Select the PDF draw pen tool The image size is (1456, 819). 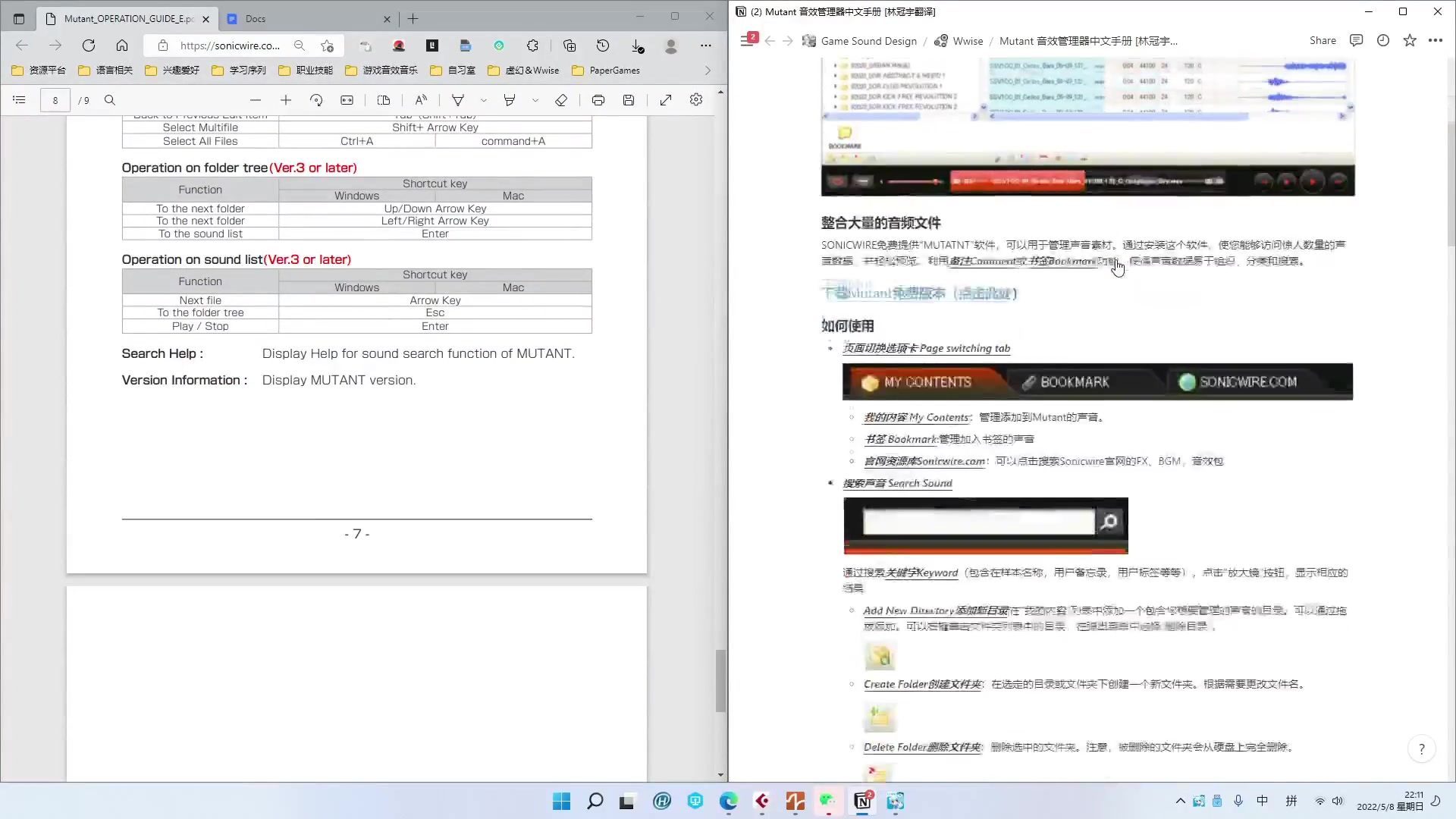[x=458, y=100]
